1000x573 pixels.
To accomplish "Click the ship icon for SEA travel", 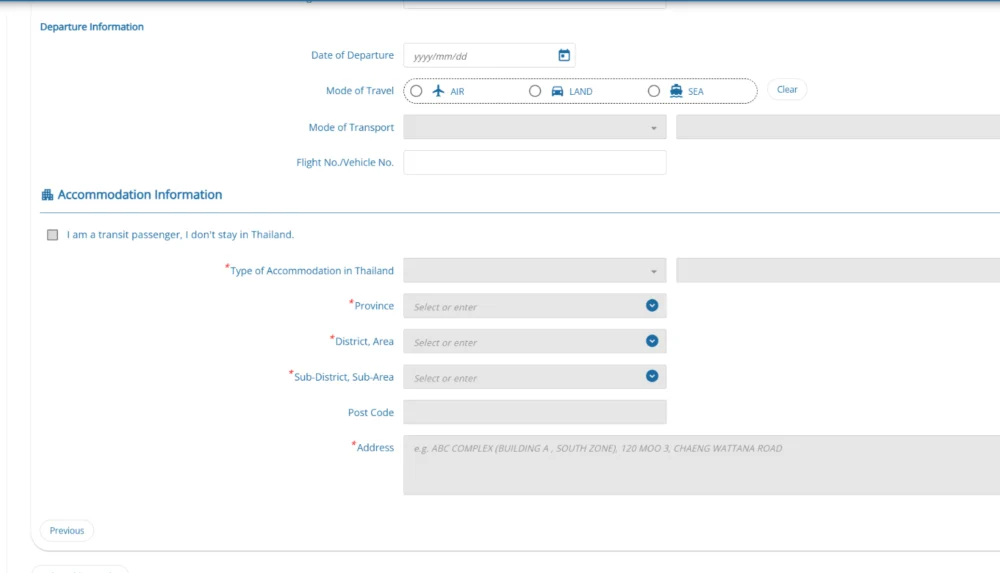I will point(676,91).
